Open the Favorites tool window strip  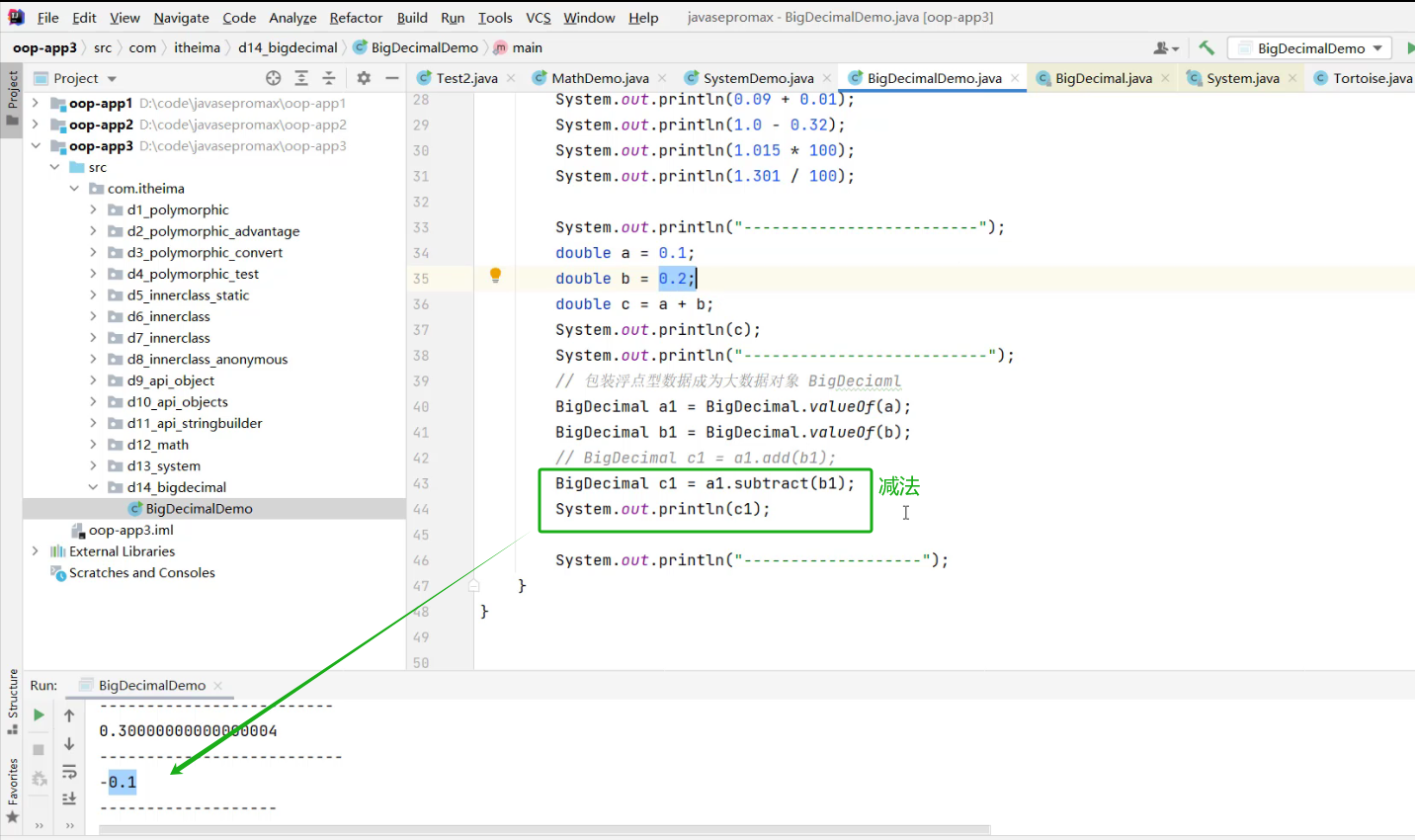12,791
